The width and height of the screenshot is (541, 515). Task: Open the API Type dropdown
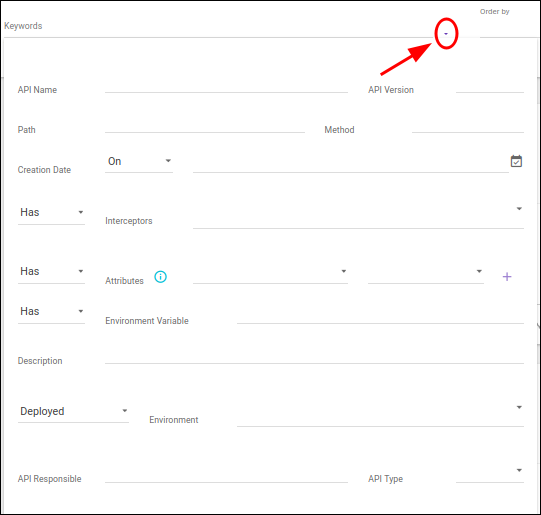[x=490, y=473]
